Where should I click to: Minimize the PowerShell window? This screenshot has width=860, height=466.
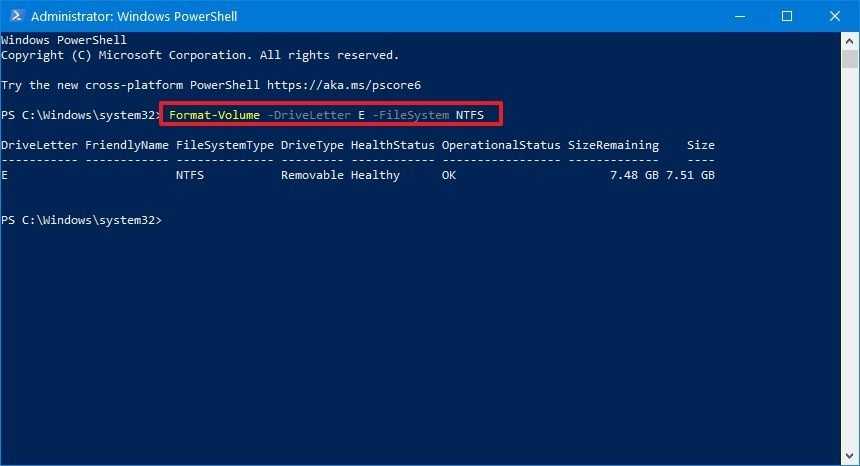pyautogui.click(x=741, y=16)
